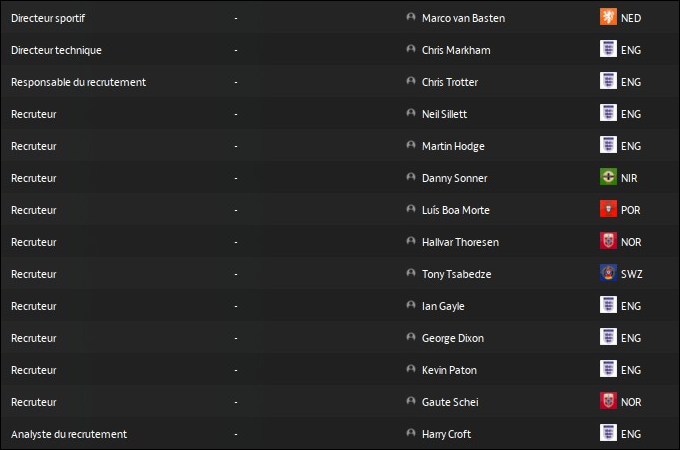Click the Portugal flag next to Luís Boa Morte
Screen dimensions: 680x450
point(607,210)
